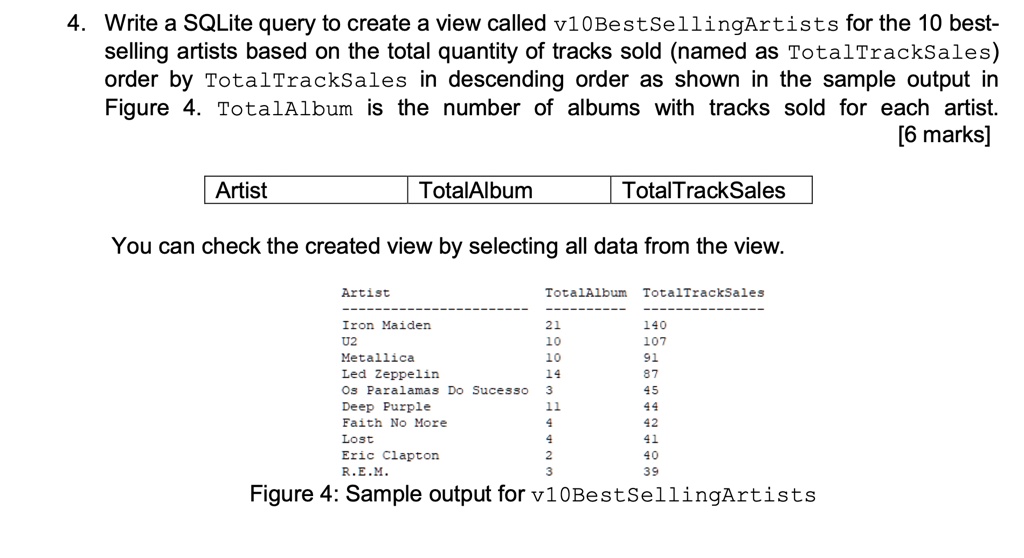Click the Lost artist entry
Image resolution: width=1024 pixels, height=558 pixels.
[357, 439]
